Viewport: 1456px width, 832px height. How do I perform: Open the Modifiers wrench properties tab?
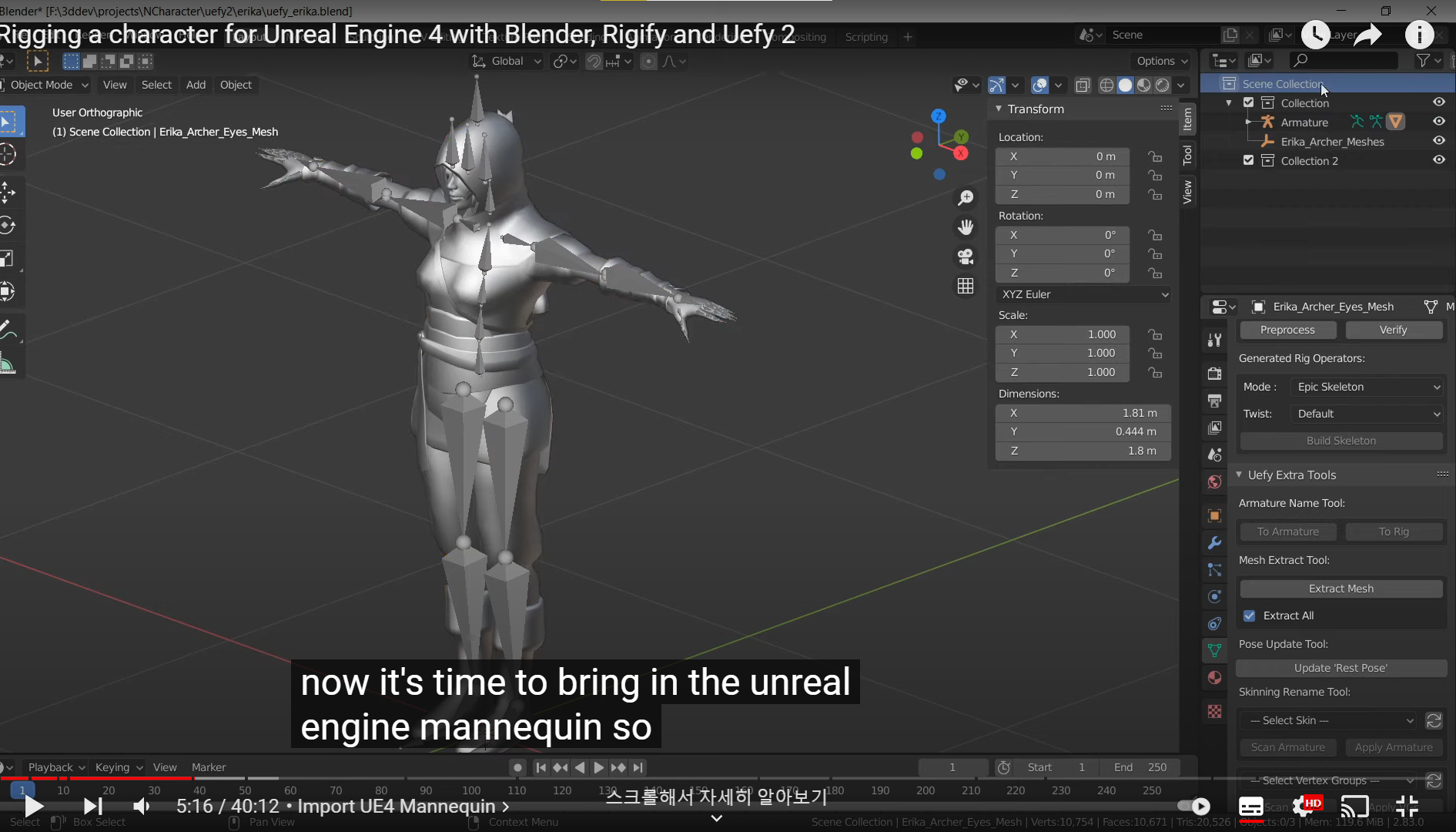pyautogui.click(x=1214, y=543)
